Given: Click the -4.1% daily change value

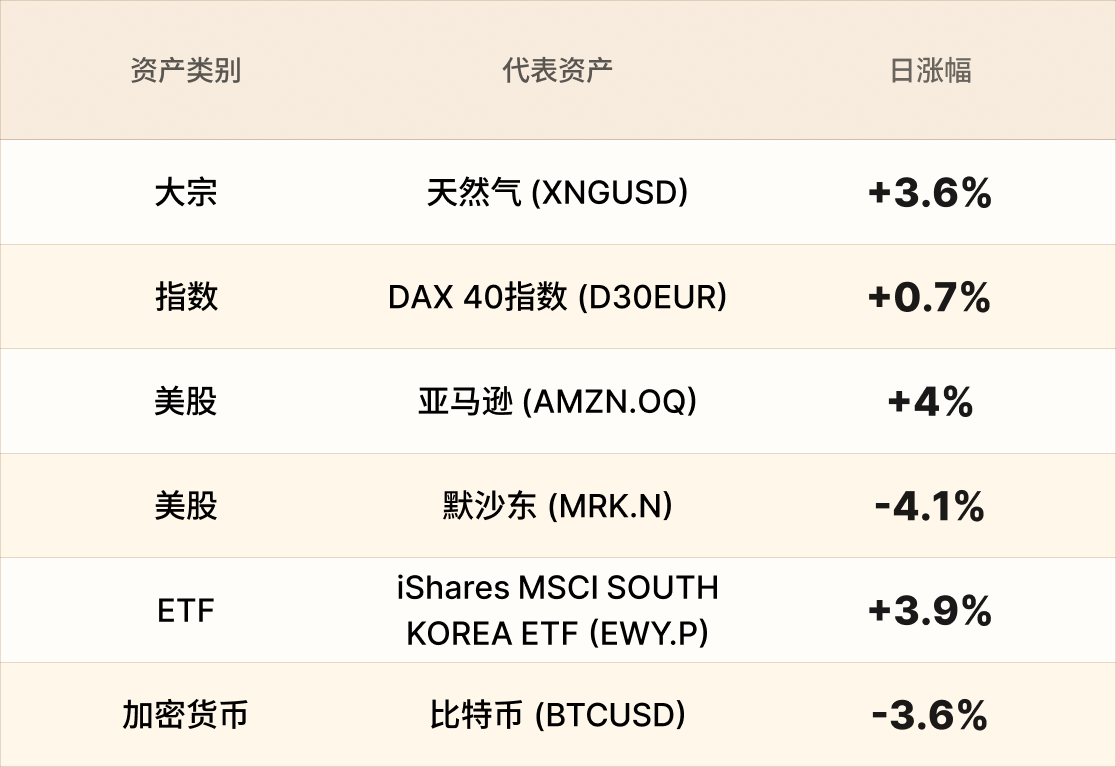Looking at the screenshot, I should [930, 506].
